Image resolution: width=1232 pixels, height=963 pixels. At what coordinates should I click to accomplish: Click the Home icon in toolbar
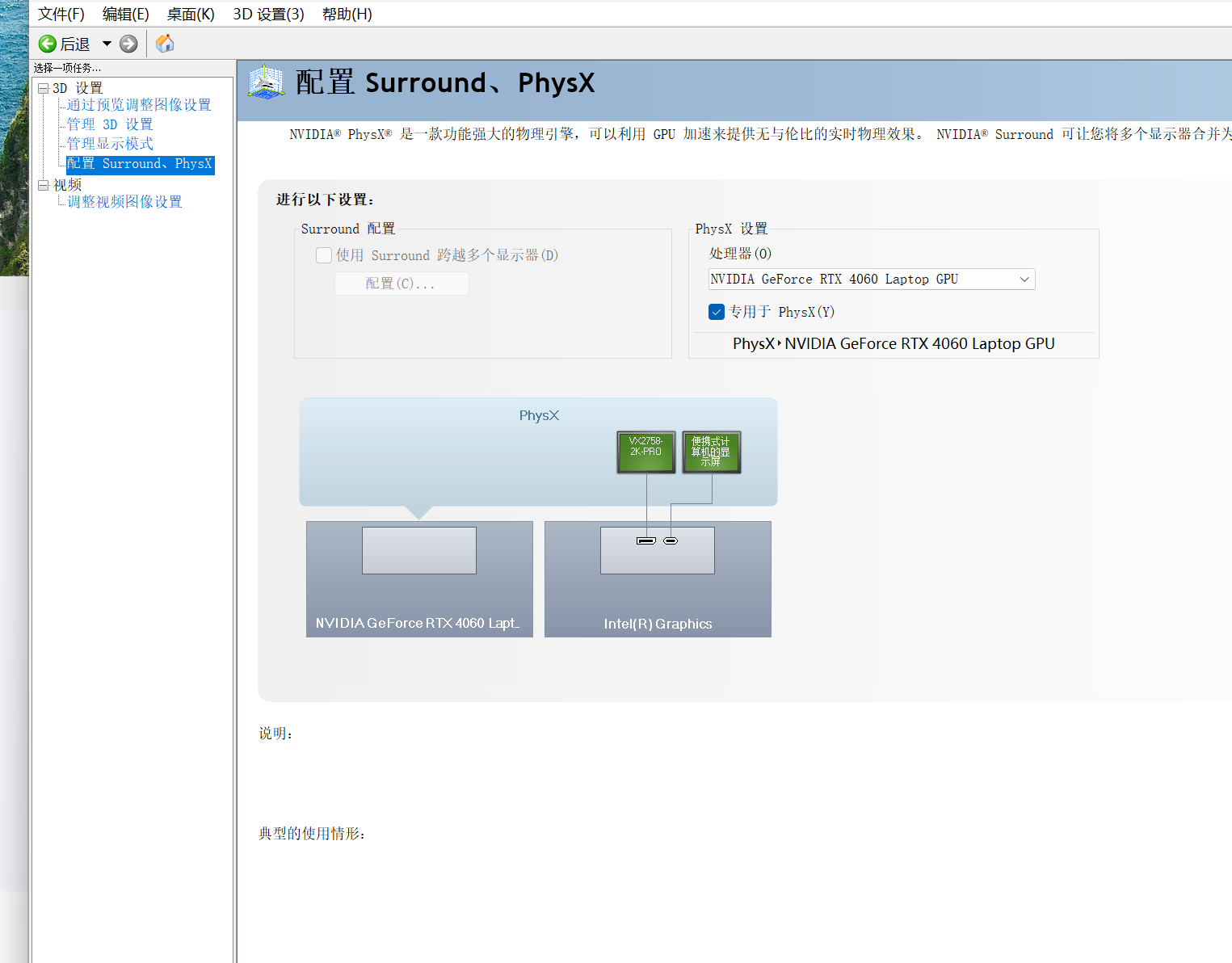tap(165, 44)
